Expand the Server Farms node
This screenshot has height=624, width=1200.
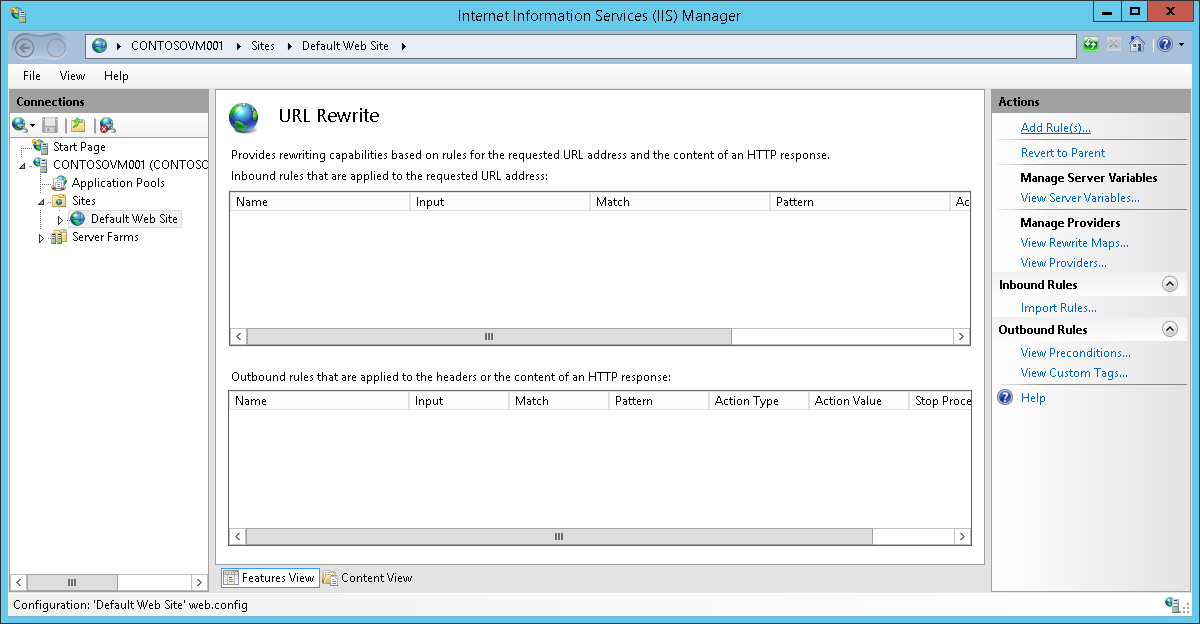[x=42, y=237]
